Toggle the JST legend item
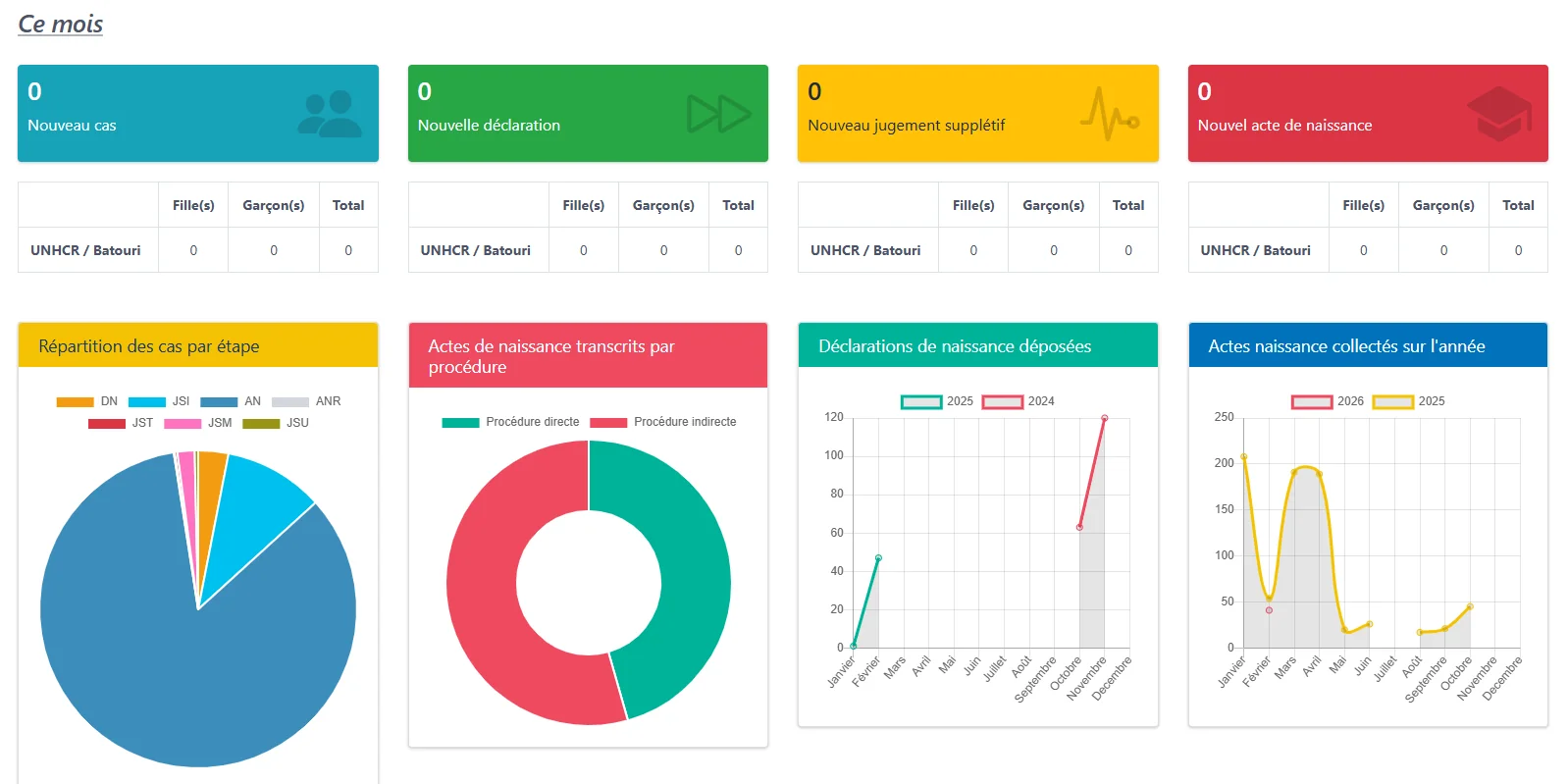This screenshot has height=784, width=1568. pos(121,423)
